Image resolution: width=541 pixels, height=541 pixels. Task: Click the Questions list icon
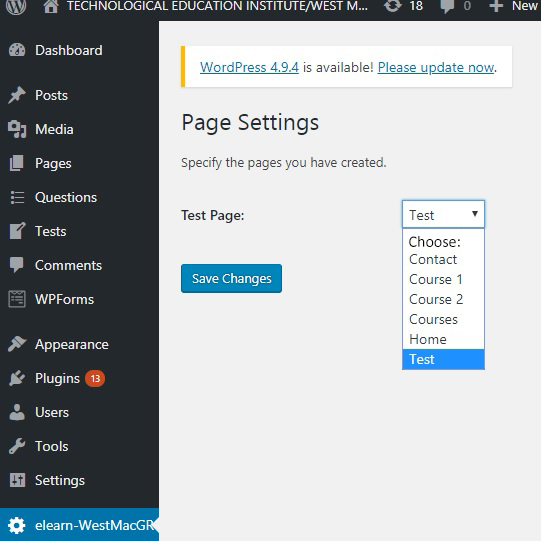[17, 197]
